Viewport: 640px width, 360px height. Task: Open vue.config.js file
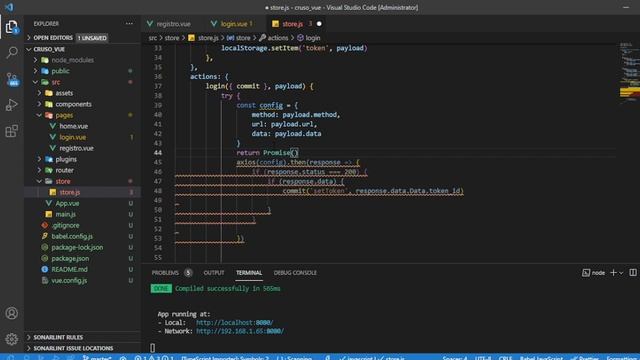click(x=69, y=280)
